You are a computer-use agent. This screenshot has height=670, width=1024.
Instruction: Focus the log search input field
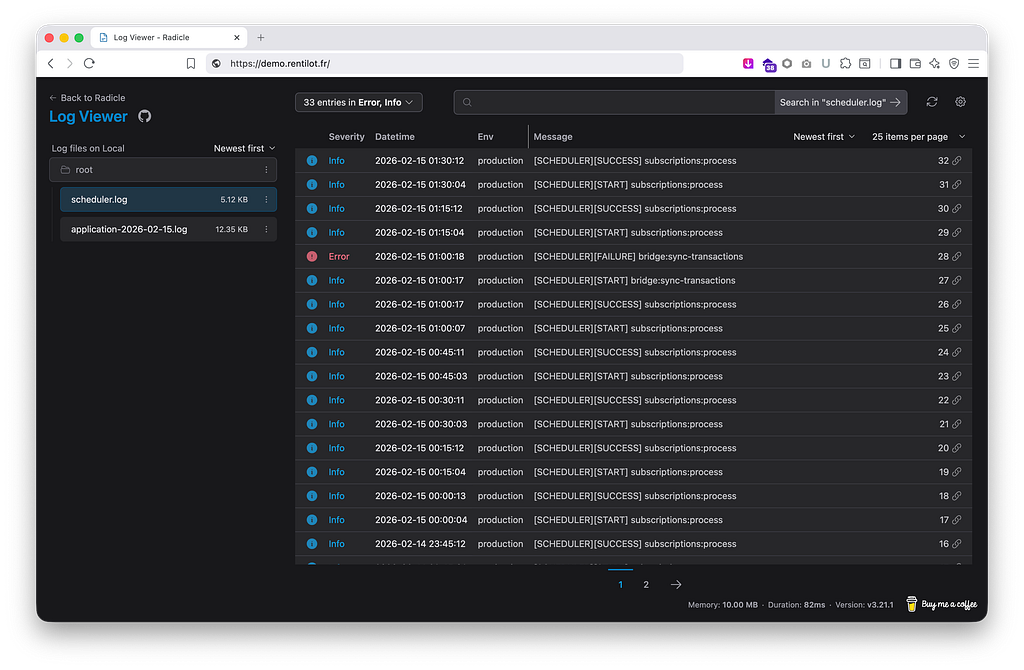click(x=614, y=103)
